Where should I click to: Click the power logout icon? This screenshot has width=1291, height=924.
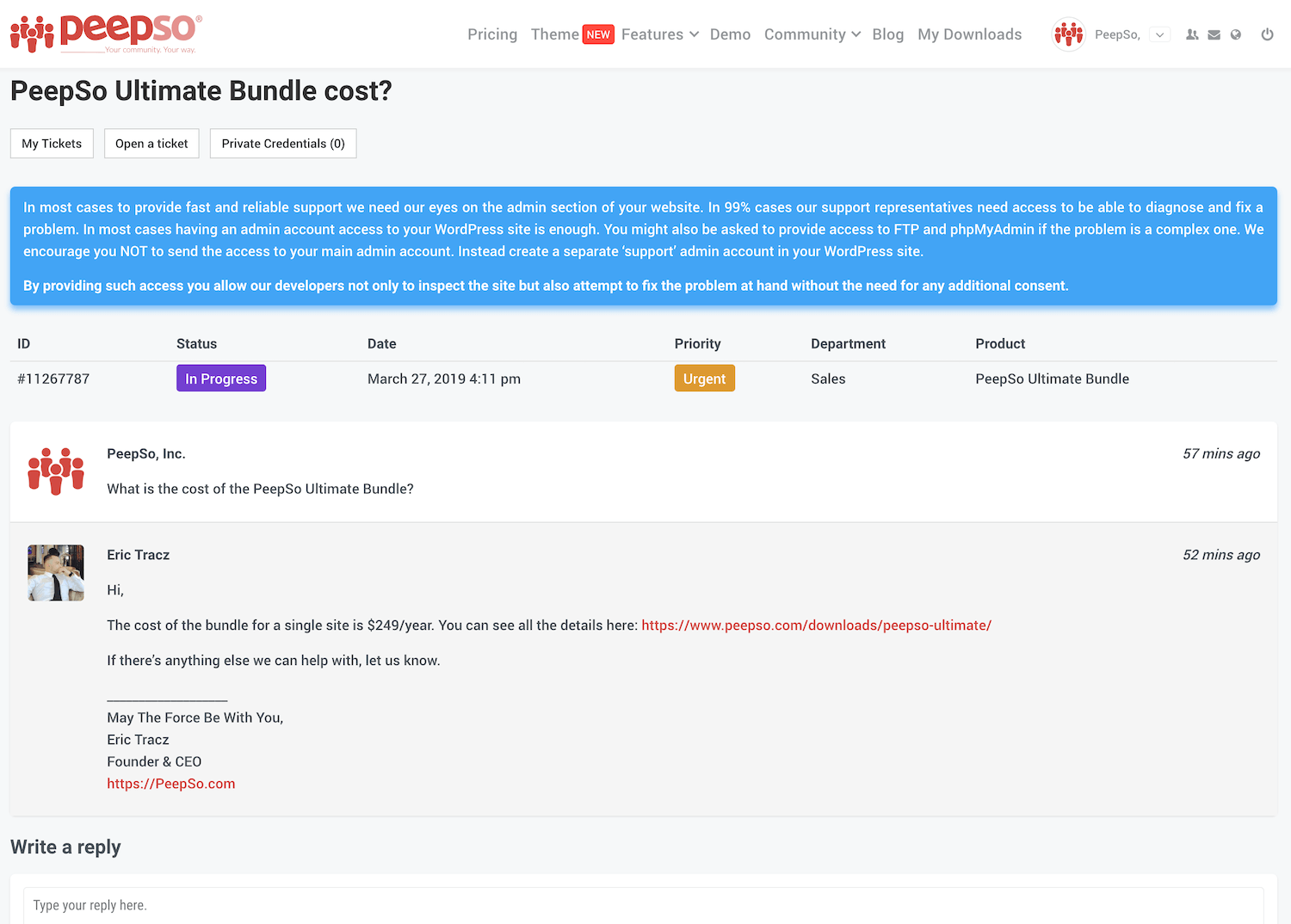(1267, 35)
